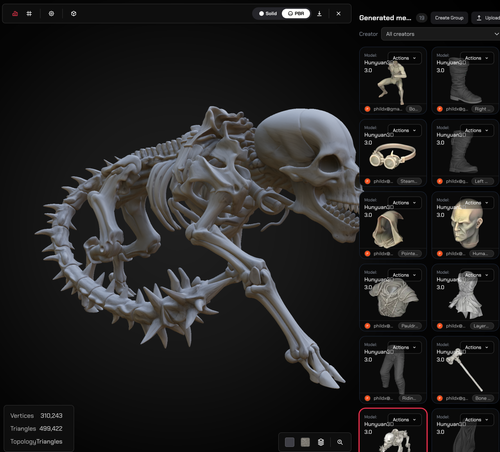
Task: Click creator avatar on the pauldron card
Action: [367, 326]
